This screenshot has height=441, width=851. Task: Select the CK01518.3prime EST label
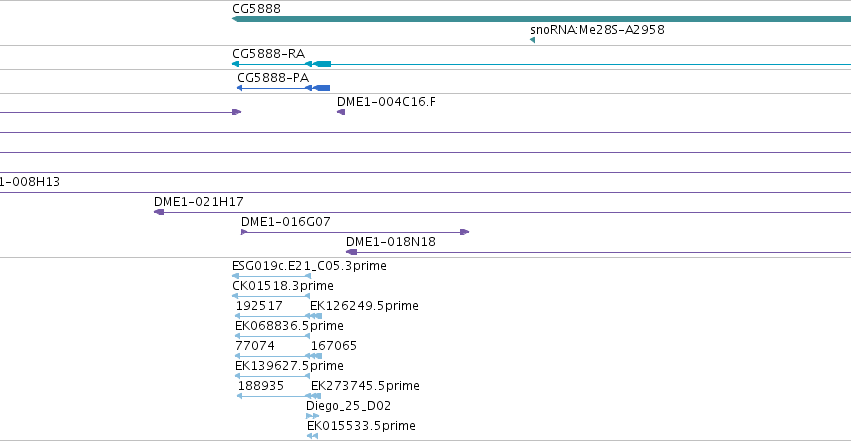point(283,286)
